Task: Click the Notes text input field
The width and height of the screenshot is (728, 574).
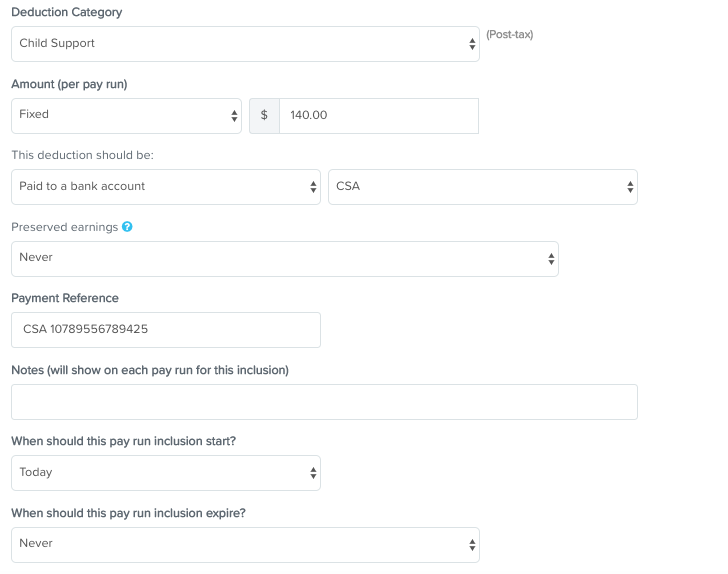Action: (x=324, y=402)
